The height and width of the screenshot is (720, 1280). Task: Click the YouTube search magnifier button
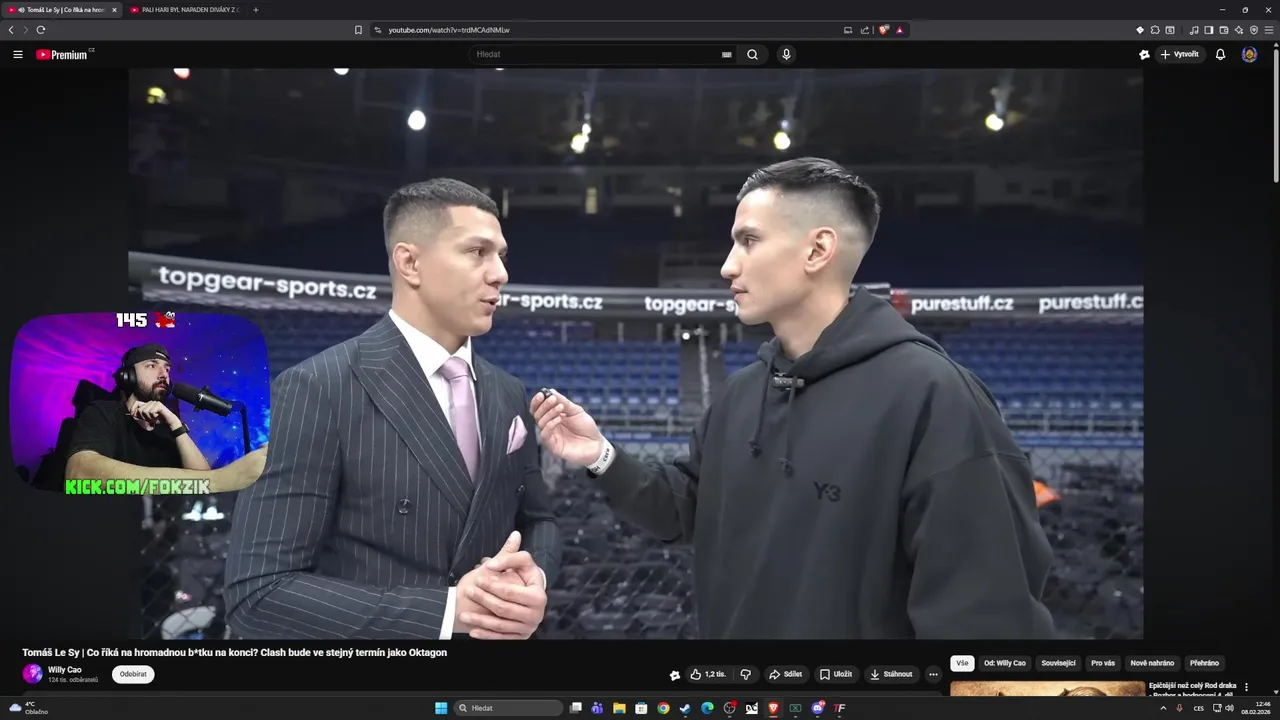pyautogui.click(x=753, y=55)
